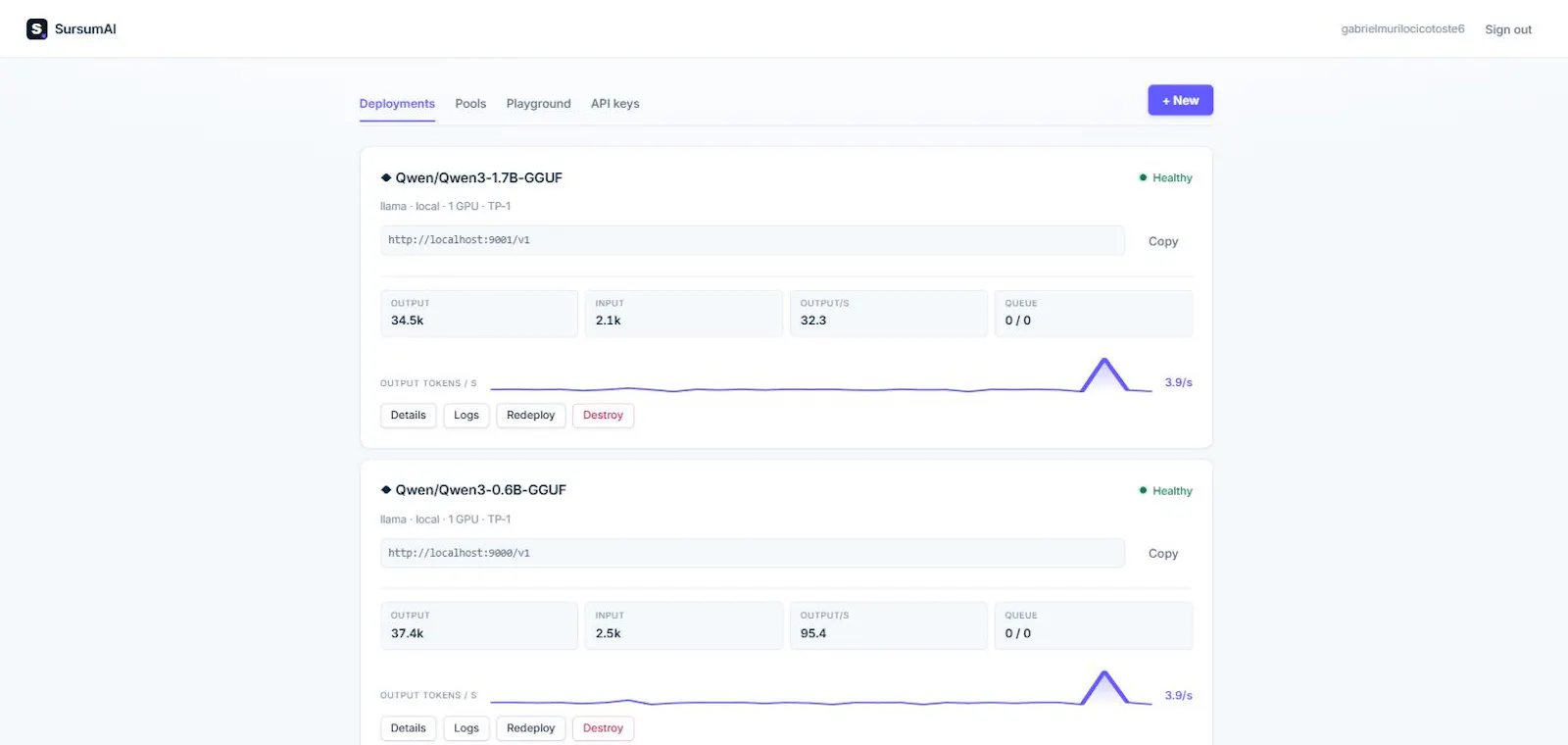Screen dimensions: 1568x745
Task: Sign out of the account
Action: (x=1507, y=29)
